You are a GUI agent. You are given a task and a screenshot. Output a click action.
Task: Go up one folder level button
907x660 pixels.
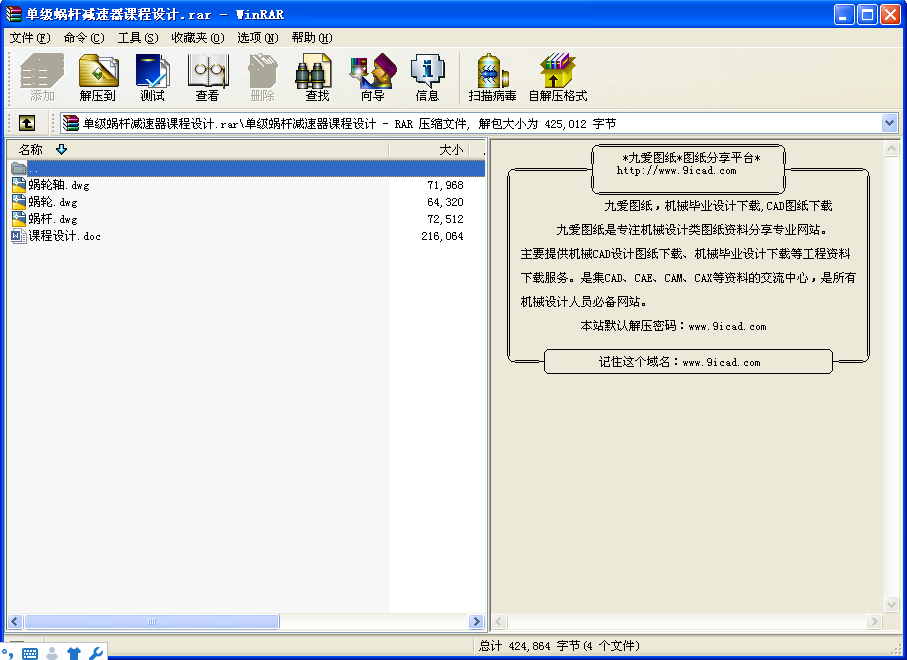(x=27, y=123)
